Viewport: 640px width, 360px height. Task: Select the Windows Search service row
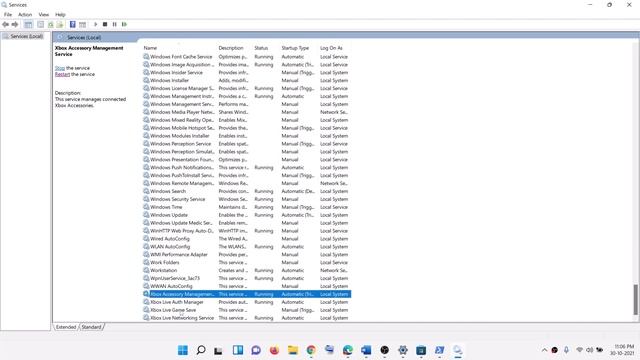pyautogui.click(x=247, y=191)
